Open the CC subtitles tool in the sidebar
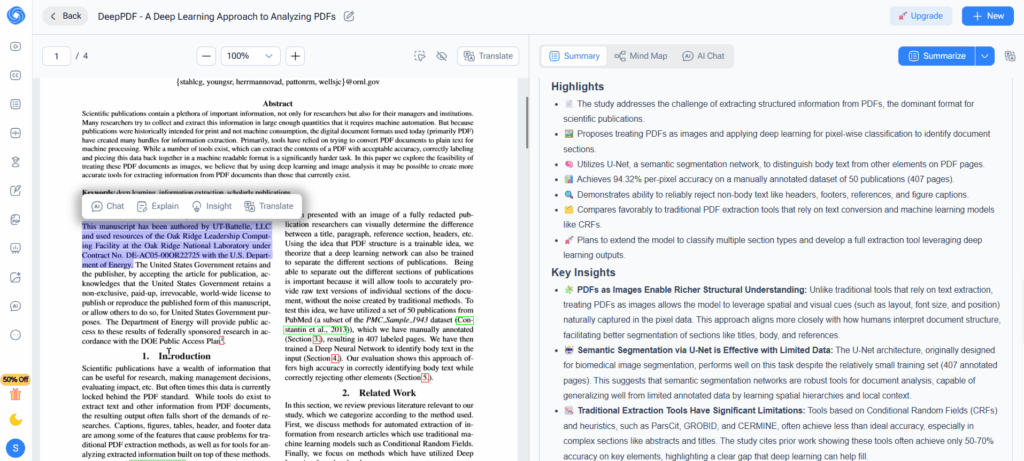The height and width of the screenshot is (461, 1024). (x=16, y=75)
